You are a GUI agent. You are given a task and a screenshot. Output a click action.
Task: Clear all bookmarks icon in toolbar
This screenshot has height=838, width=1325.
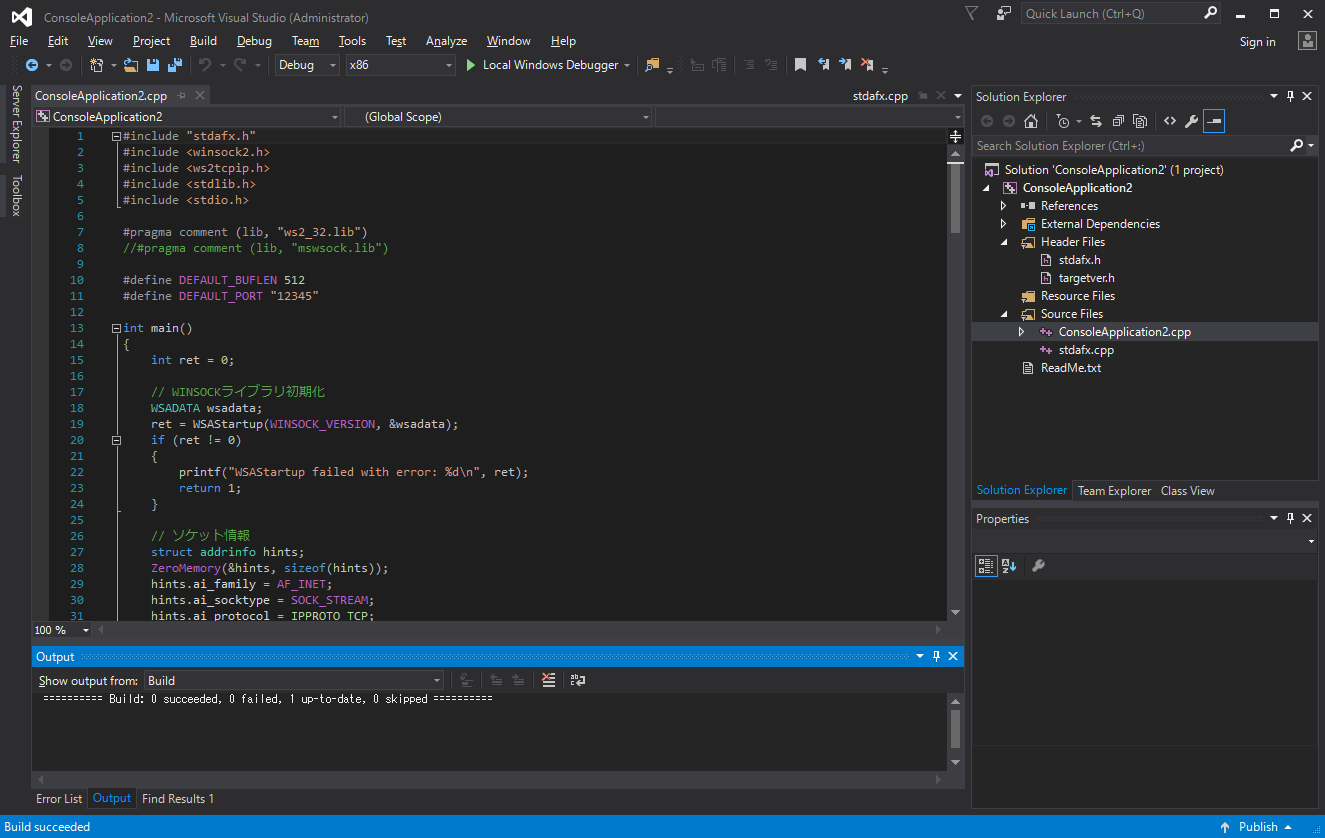point(867,65)
